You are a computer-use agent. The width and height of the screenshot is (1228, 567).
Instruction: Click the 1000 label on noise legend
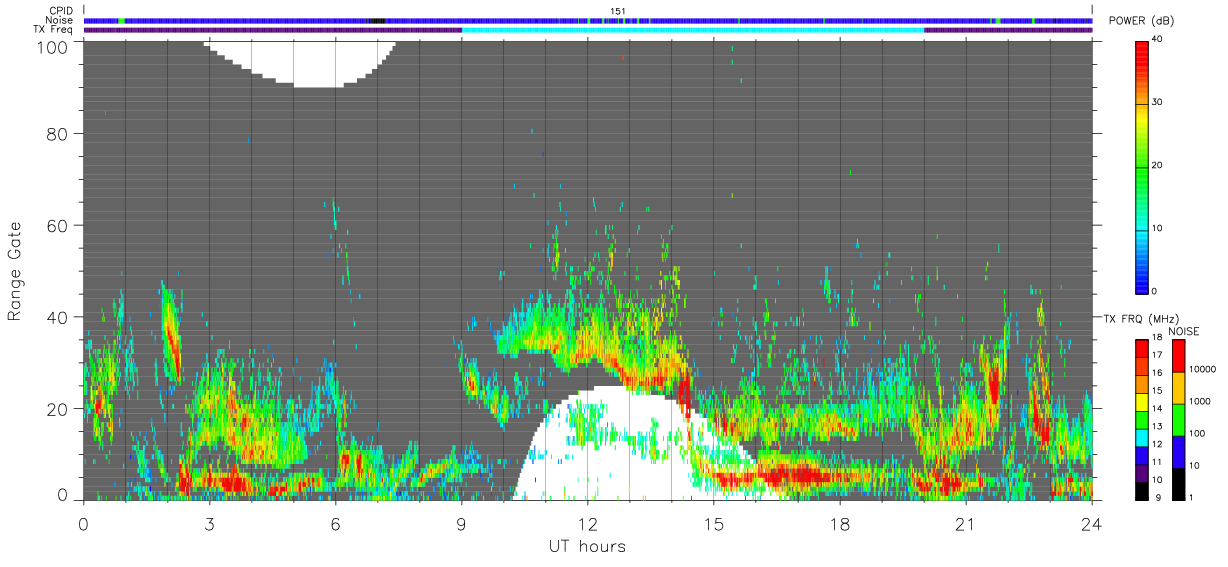(x=1200, y=402)
